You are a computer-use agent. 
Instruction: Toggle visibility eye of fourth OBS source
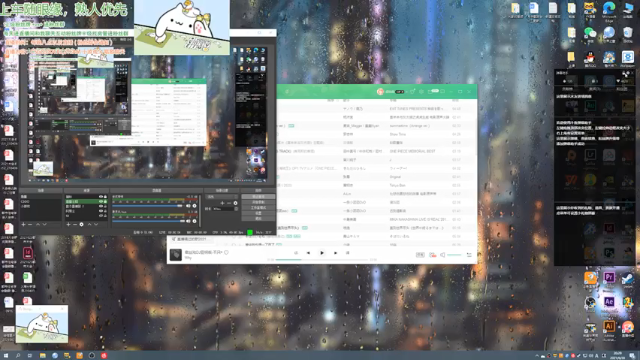101,211
